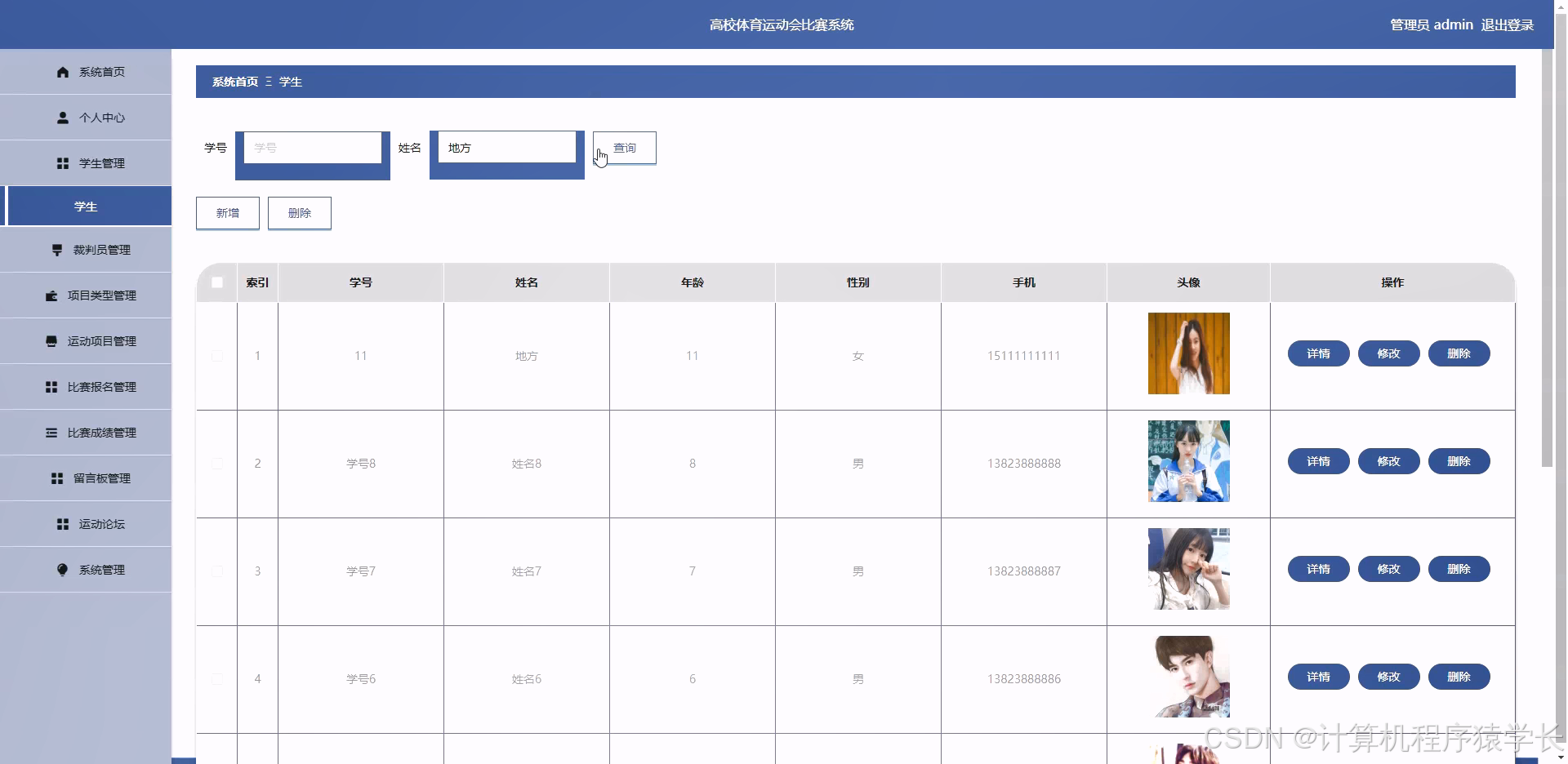Viewport: 1568px width, 764px height.
Task: Click the avatar photo of student 姓名8
Action: (x=1189, y=461)
